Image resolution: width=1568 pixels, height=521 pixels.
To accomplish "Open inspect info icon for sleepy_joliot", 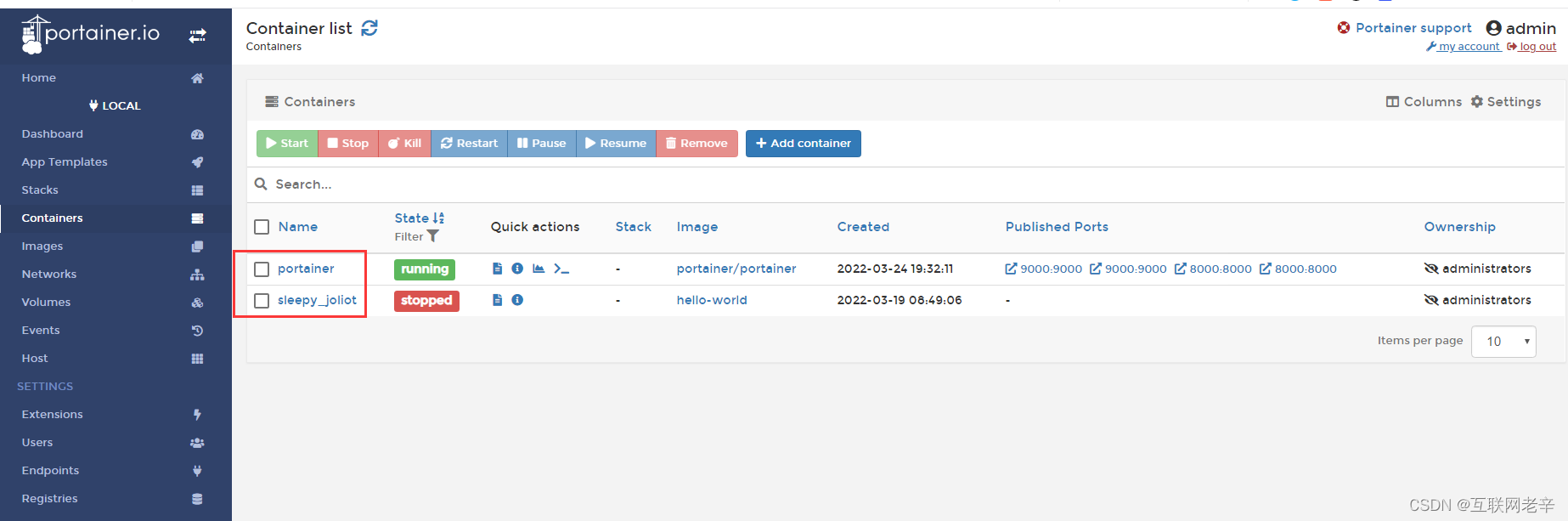I will point(517,300).
